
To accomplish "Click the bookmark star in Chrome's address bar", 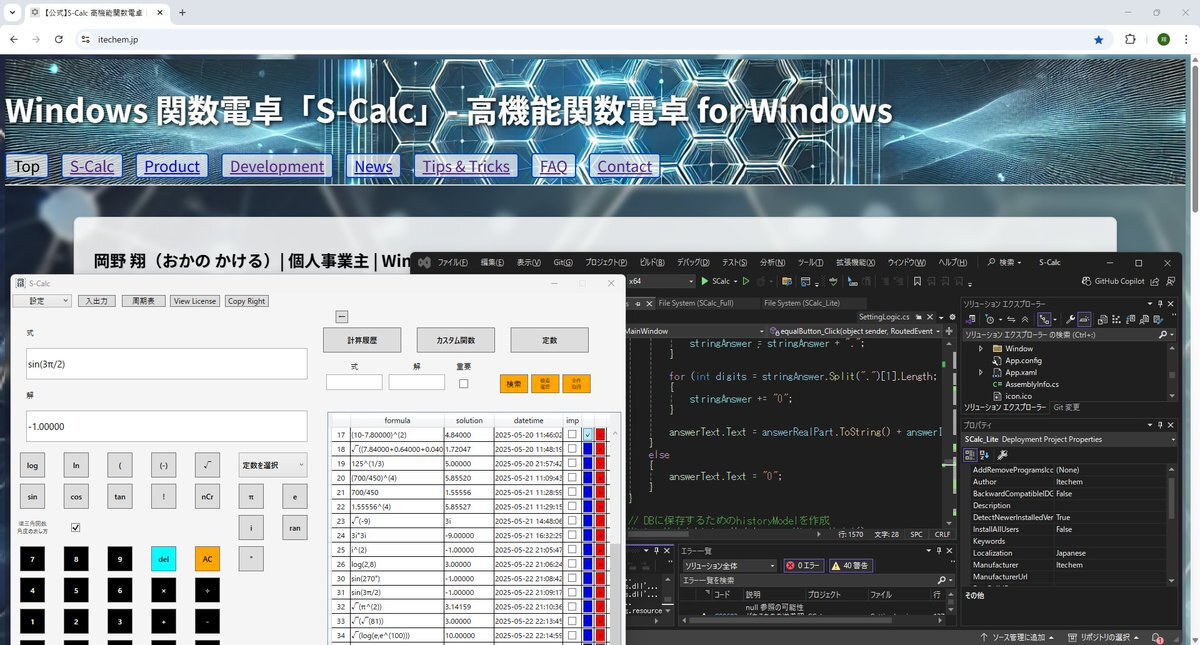I will coord(1099,39).
